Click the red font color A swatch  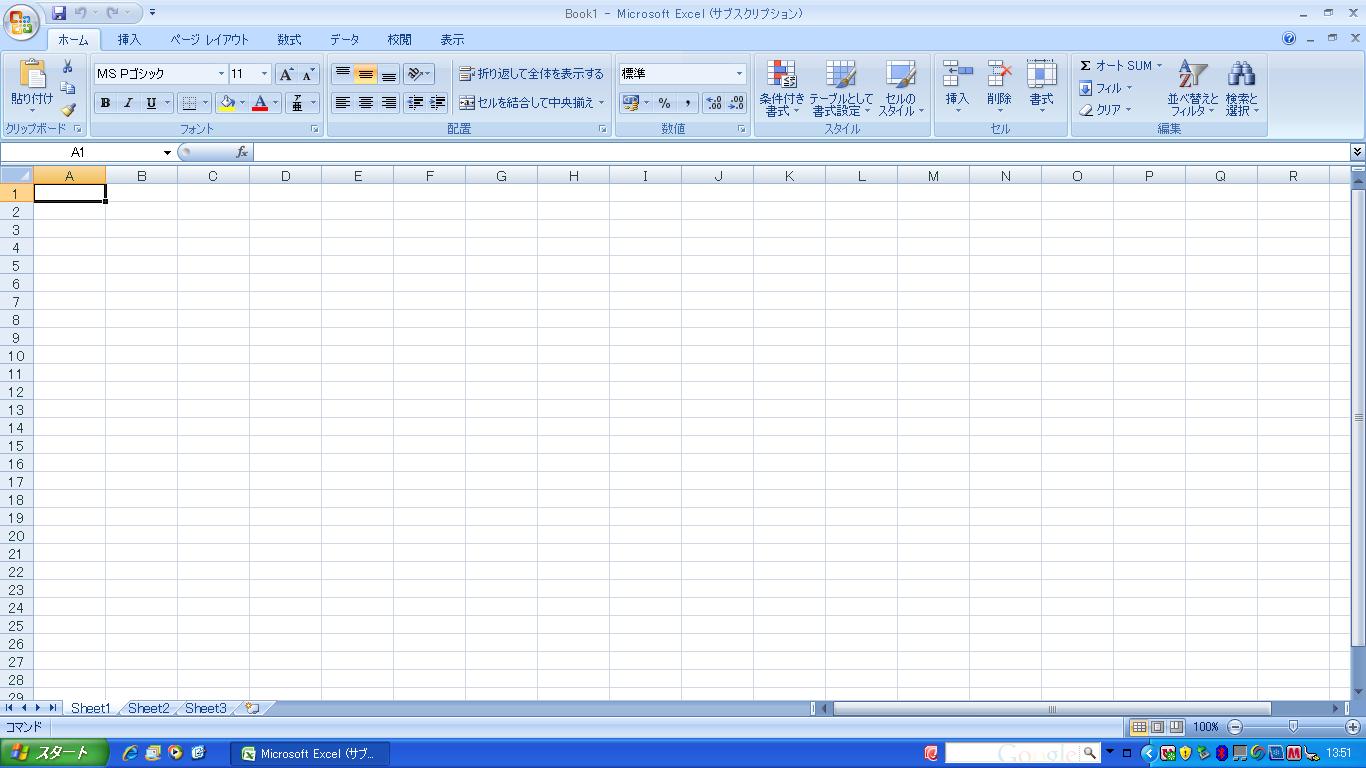point(260,103)
